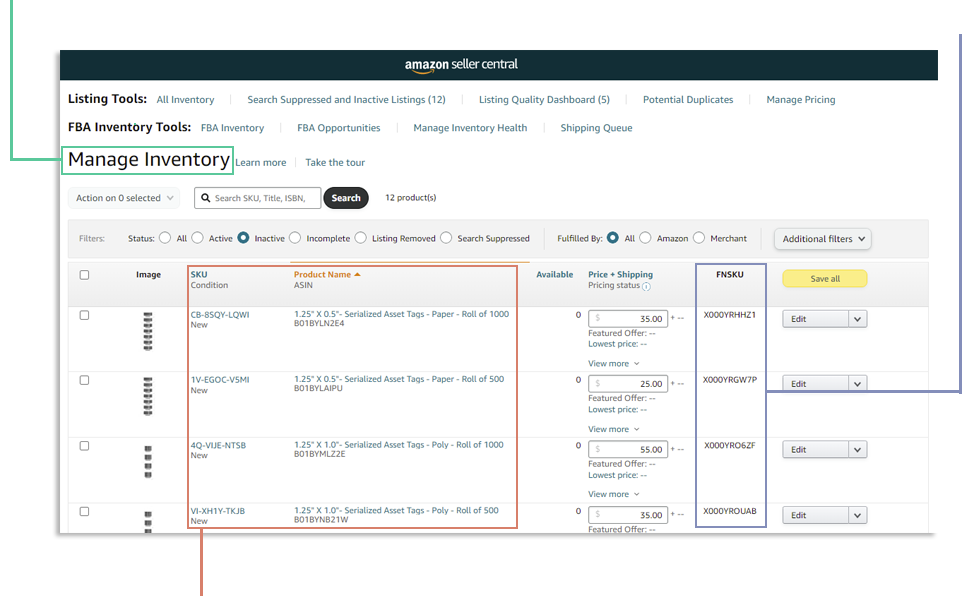Open Search Suppressed and Inactive Listings (12)
Viewport: 966px width, 596px height.
(346, 100)
